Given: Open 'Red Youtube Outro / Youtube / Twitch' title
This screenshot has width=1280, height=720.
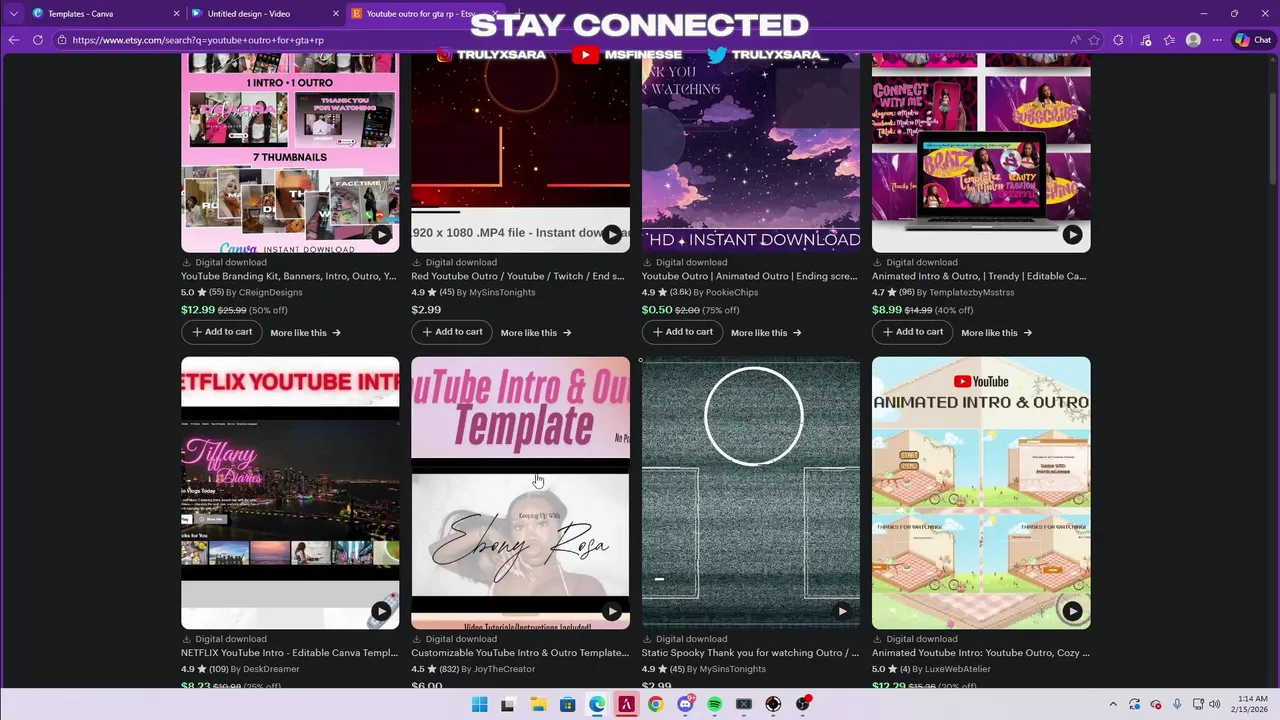Looking at the screenshot, I should [518, 276].
